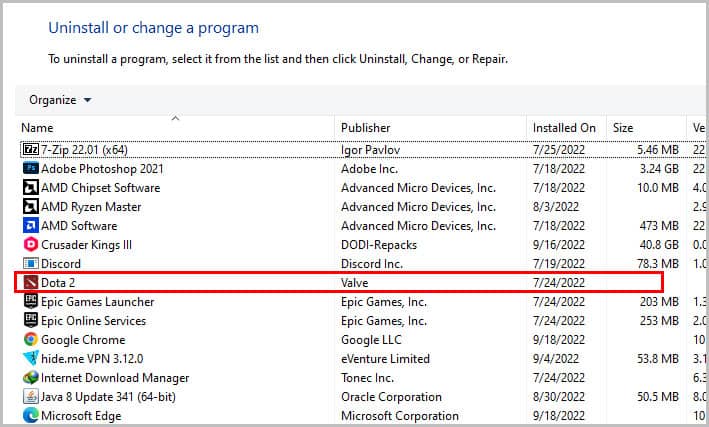Image resolution: width=709 pixels, height=427 pixels.
Task: Click the Adobe Photoshop 2021 icon
Action: pos(31,168)
